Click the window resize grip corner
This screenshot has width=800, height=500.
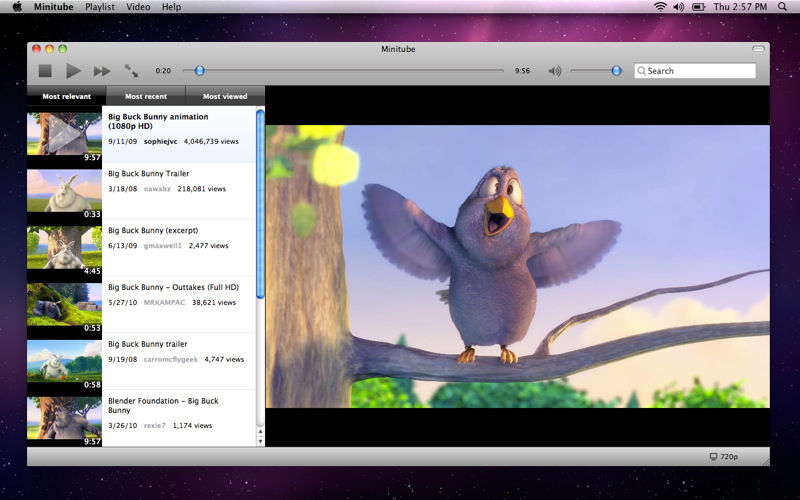pos(765,462)
